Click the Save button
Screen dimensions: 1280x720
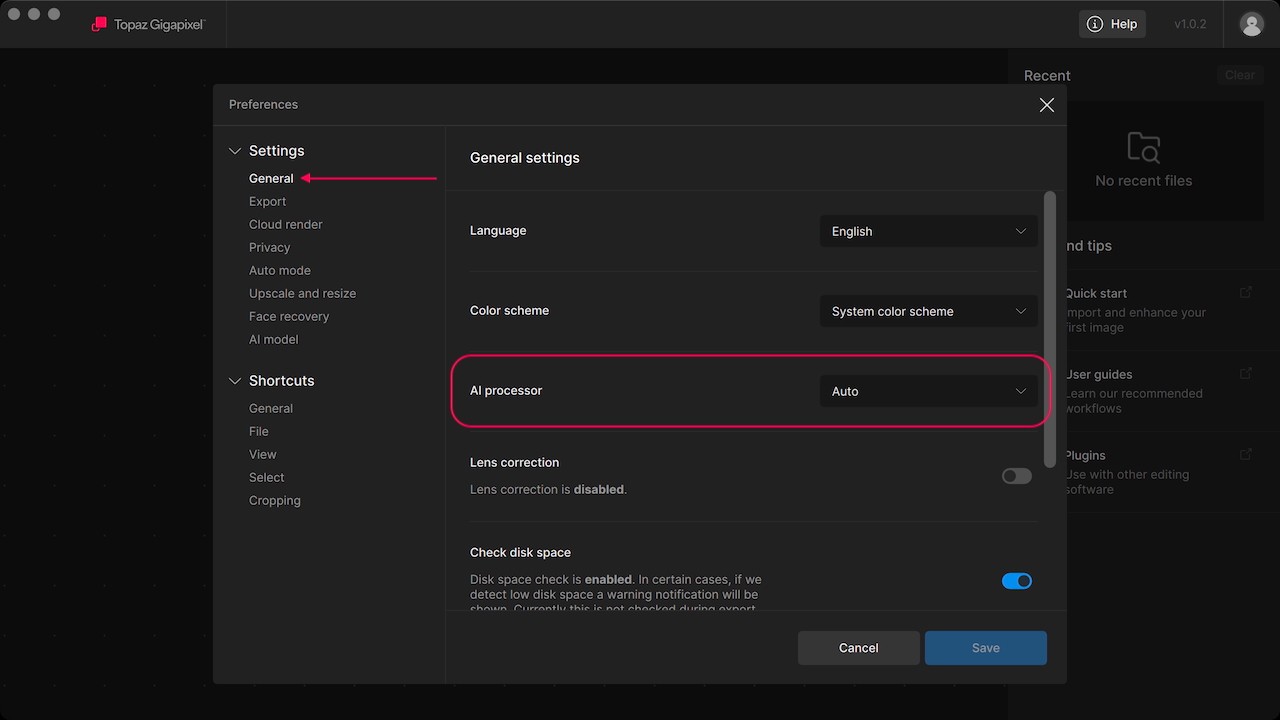click(985, 648)
